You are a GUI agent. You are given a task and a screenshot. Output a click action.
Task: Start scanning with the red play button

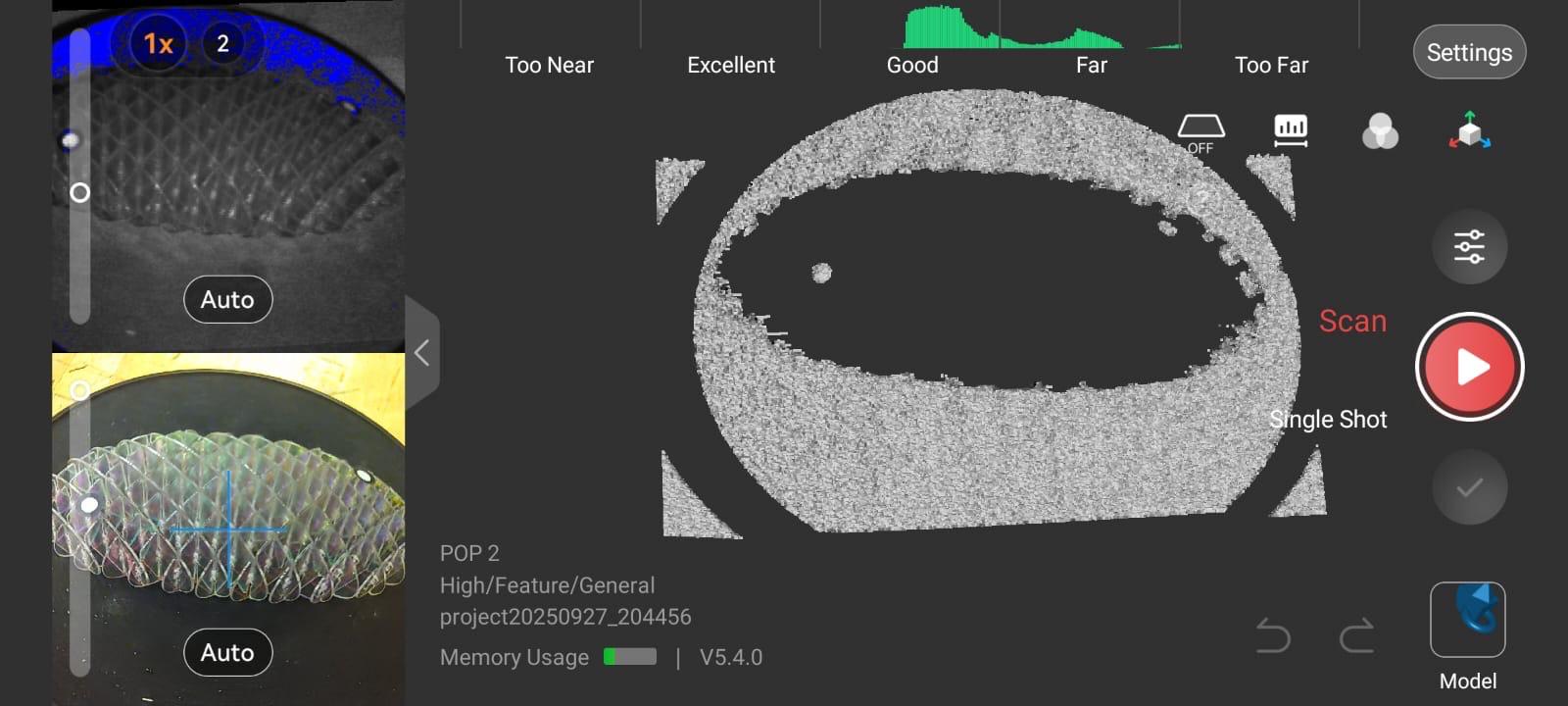[x=1469, y=367]
